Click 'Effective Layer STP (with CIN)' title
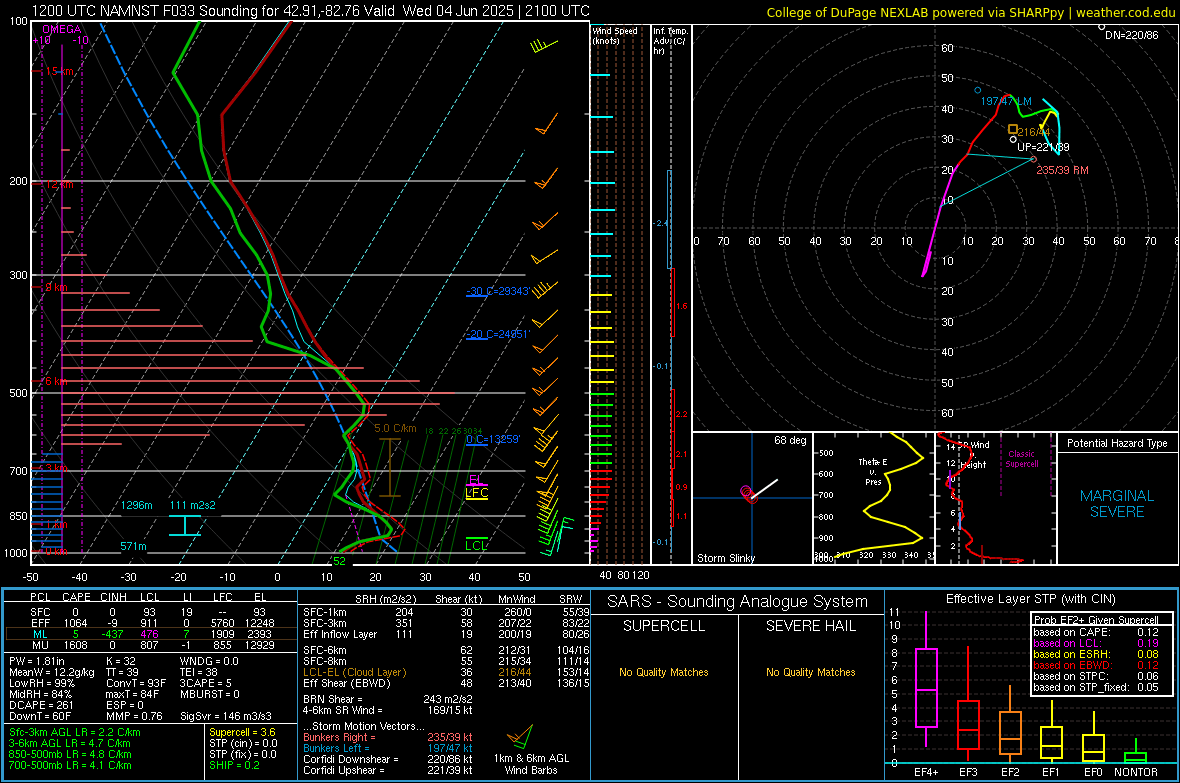Image resolution: width=1180 pixels, height=783 pixels. (1030, 599)
